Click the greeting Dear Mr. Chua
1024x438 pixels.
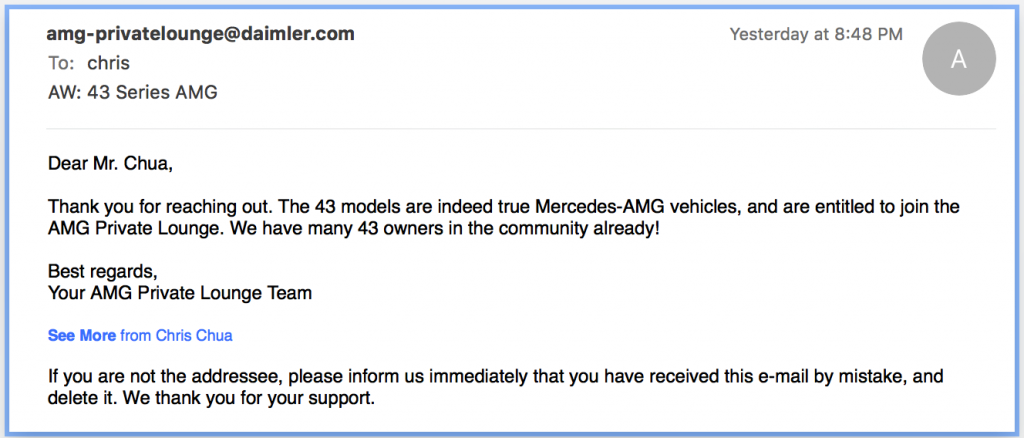[x=110, y=163]
